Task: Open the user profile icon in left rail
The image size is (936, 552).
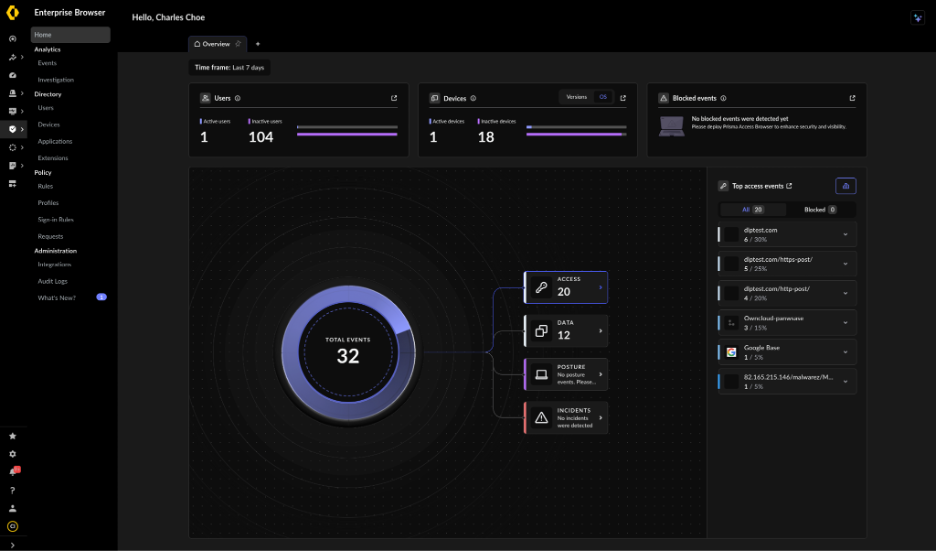Action: pyautogui.click(x=12, y=508)
